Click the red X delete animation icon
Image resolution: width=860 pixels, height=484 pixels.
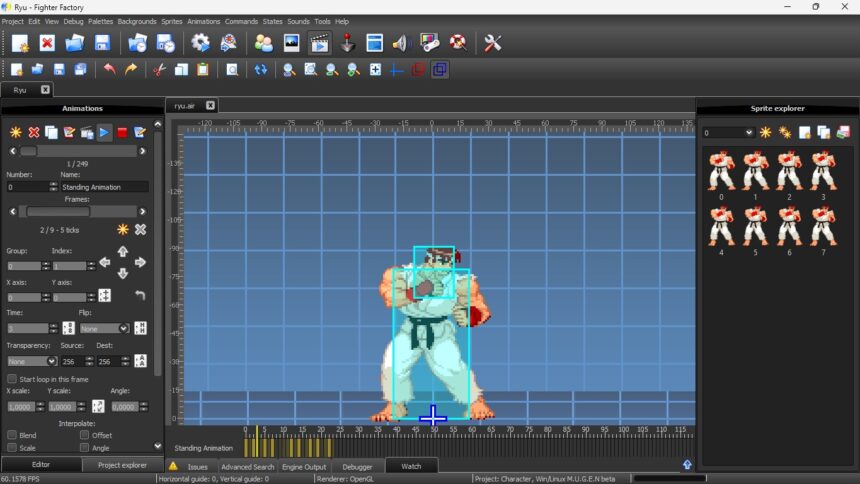33,132
